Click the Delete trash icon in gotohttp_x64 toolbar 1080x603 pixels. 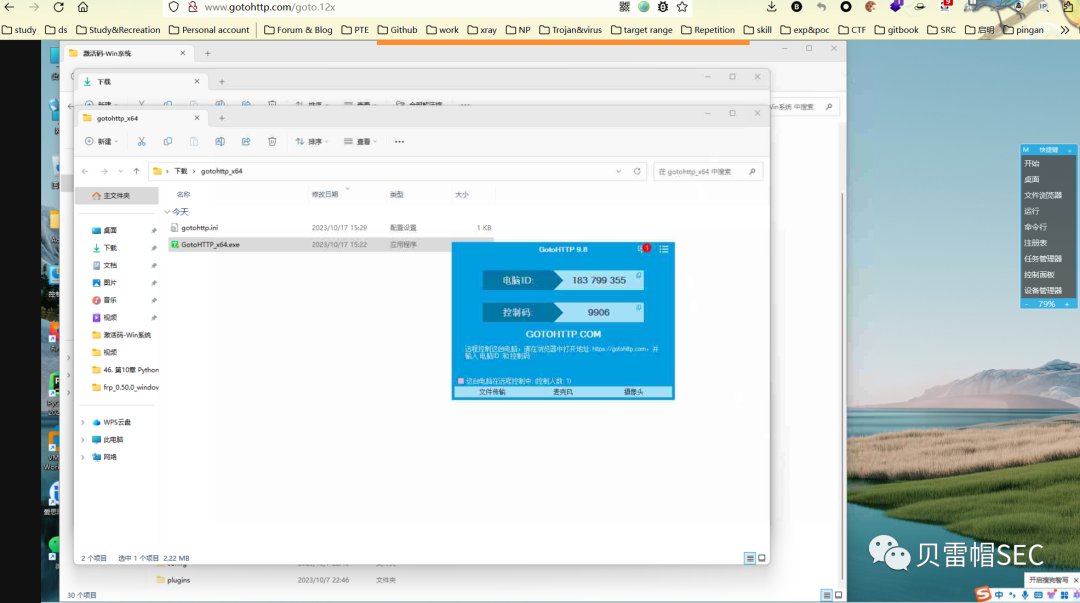pyautogui.click(x=272, y=141)
